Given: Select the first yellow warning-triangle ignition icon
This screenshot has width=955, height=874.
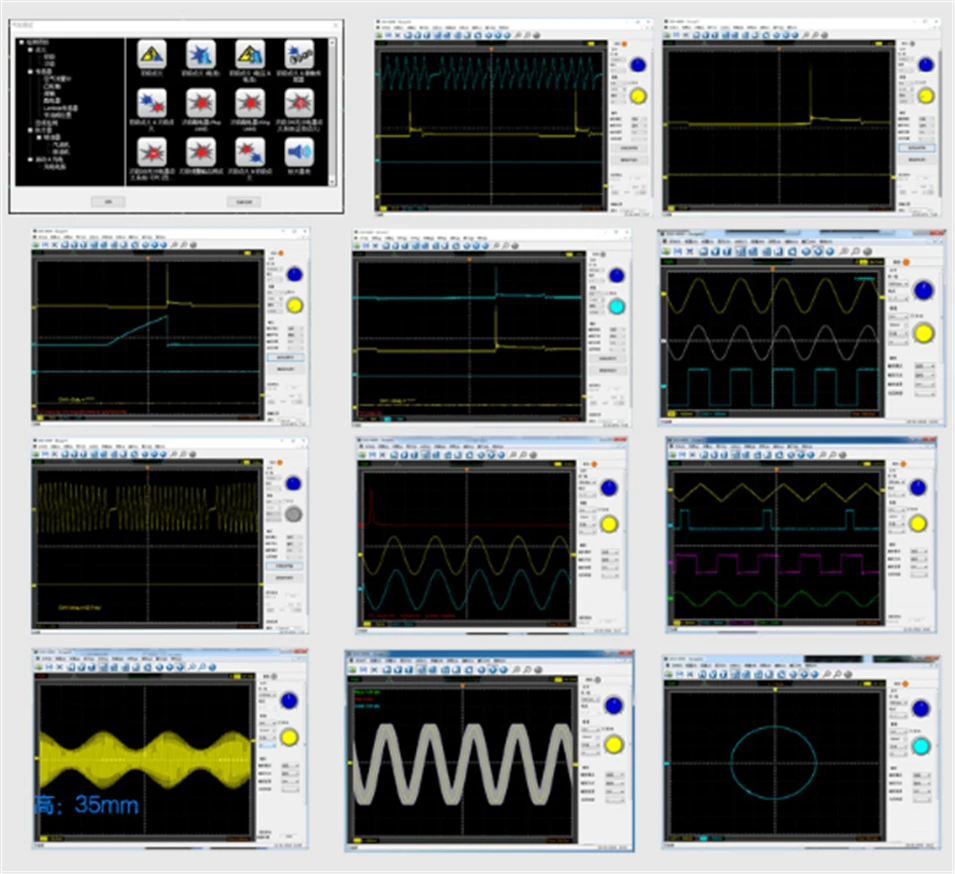Looking at the screenshot, I should [x=151, y=54].
